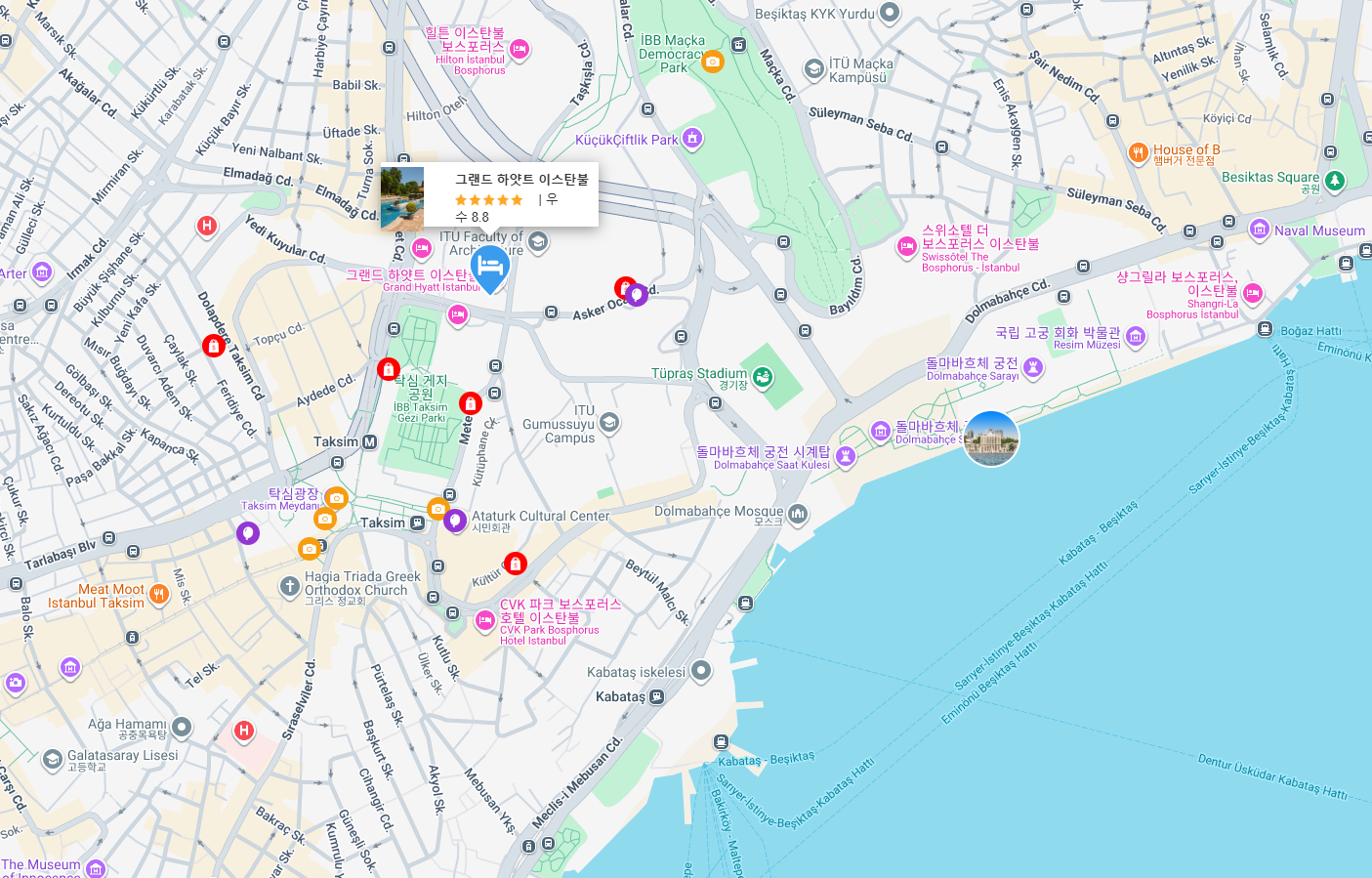Select the Beşiktaş KYK Yurdu marker icon
1372x878 pixels.
889,13
